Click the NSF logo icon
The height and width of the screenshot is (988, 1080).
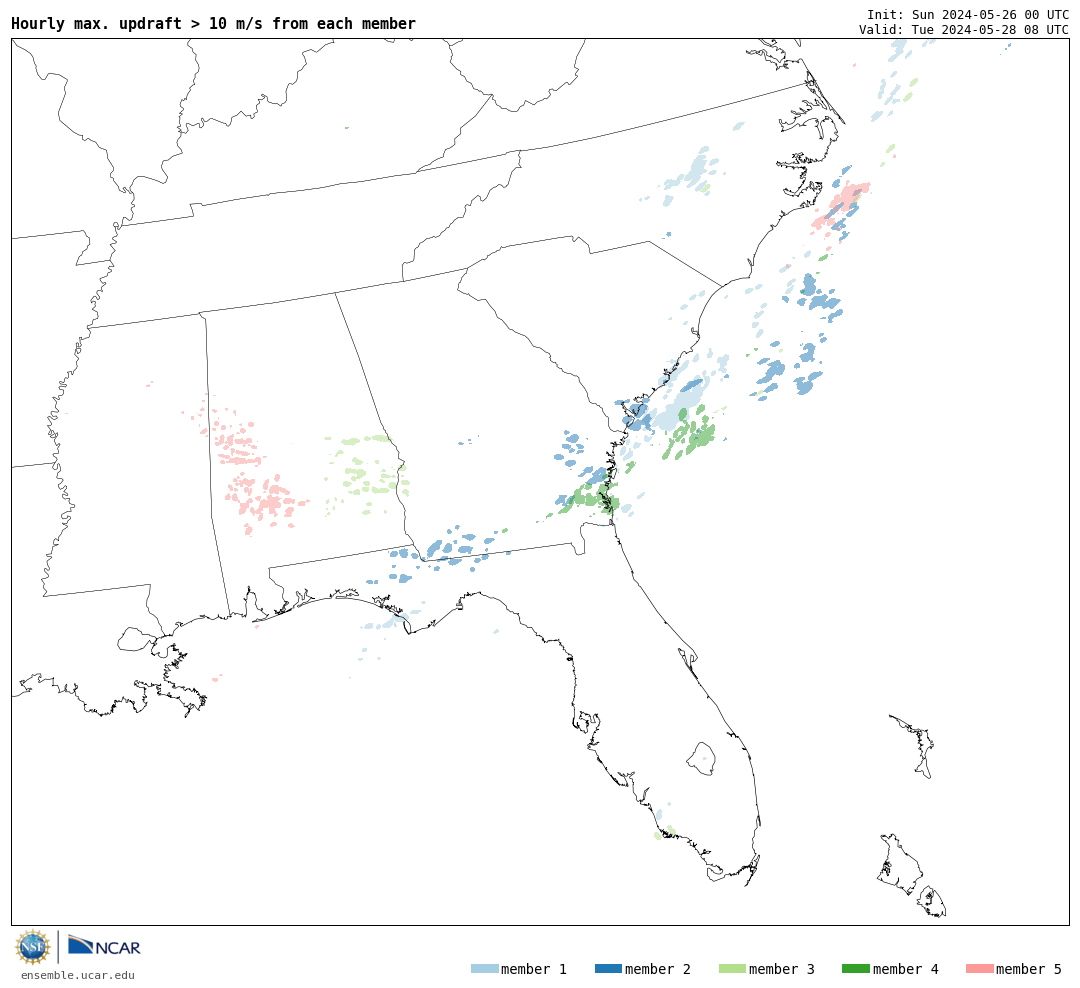[32, 947]
